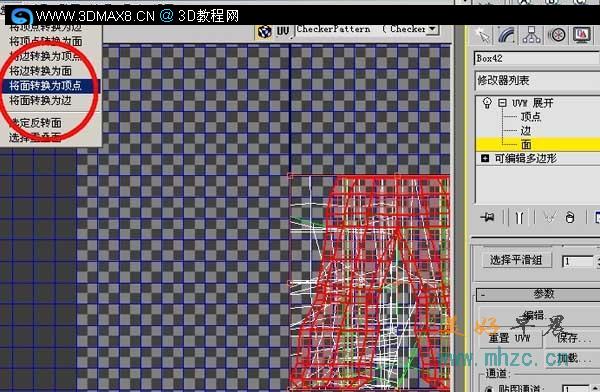This screenshot has height=392, width=600.
Task: Open the Hierarchy command panel tab
Action: pos(532,36)
